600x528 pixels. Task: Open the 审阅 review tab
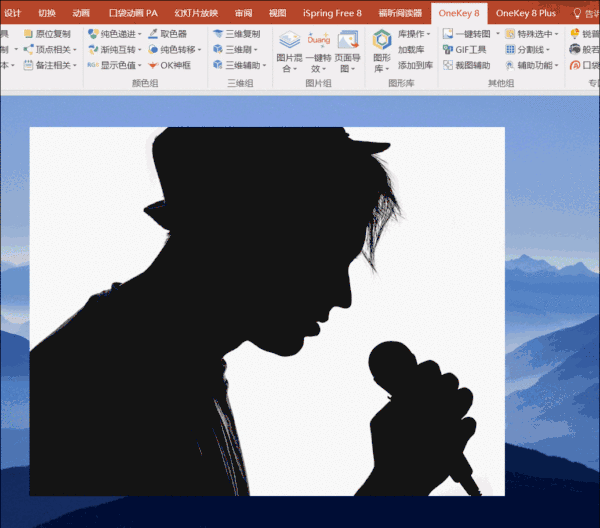click(x=244, y=13)
